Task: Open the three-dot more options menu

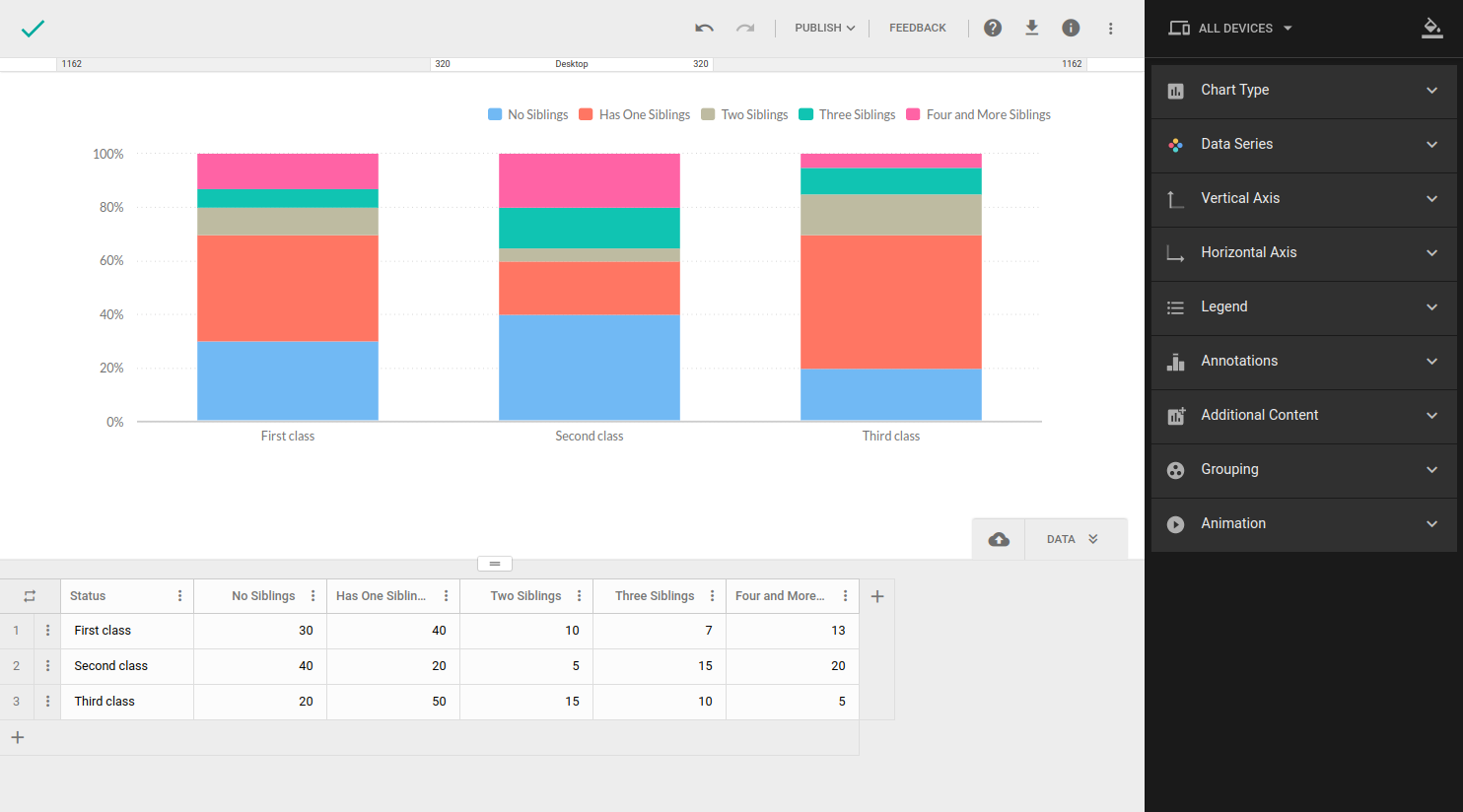Action: (x=1110, y=29)
